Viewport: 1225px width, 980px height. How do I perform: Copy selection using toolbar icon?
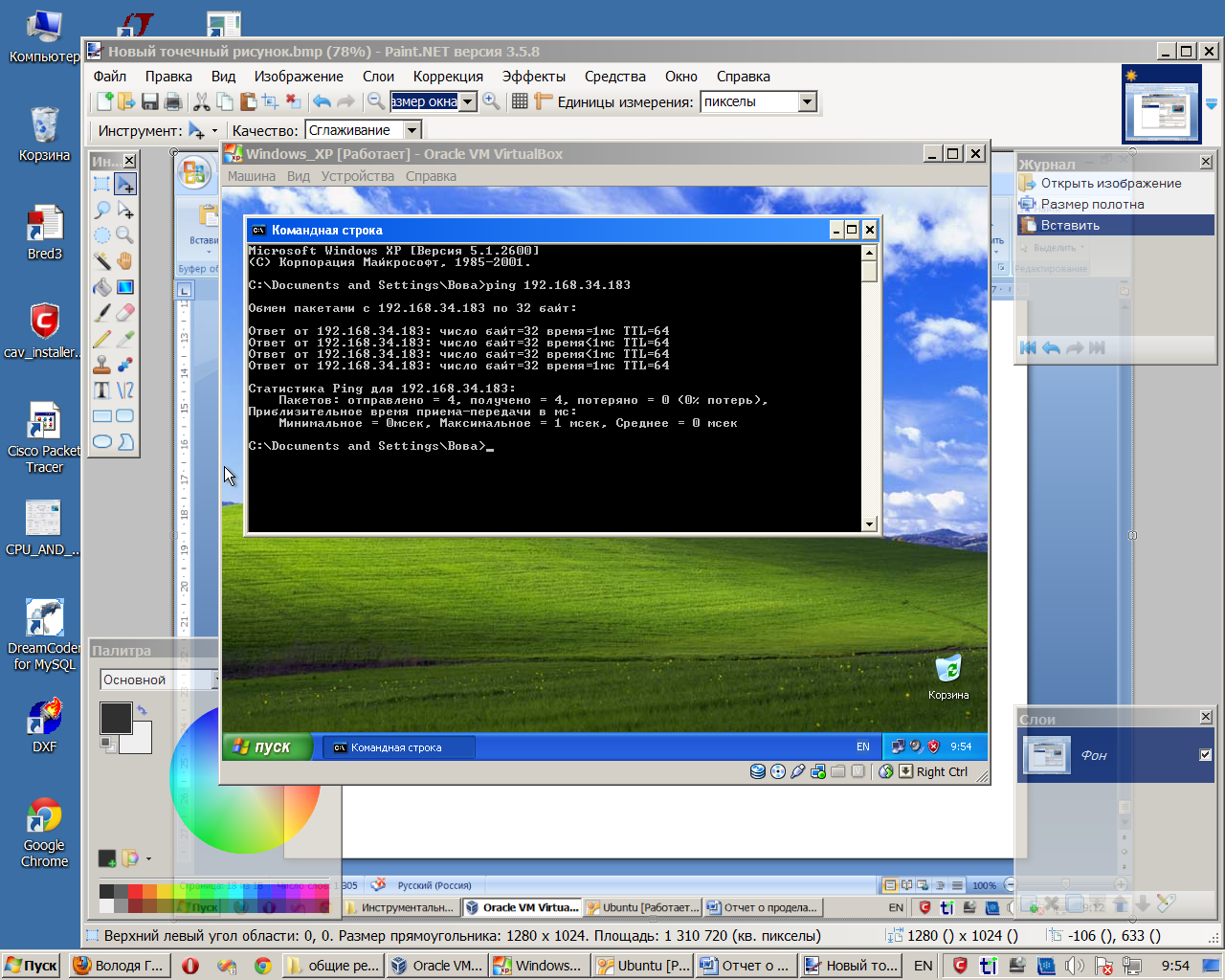pyautogui.click(x=225, y=101)
